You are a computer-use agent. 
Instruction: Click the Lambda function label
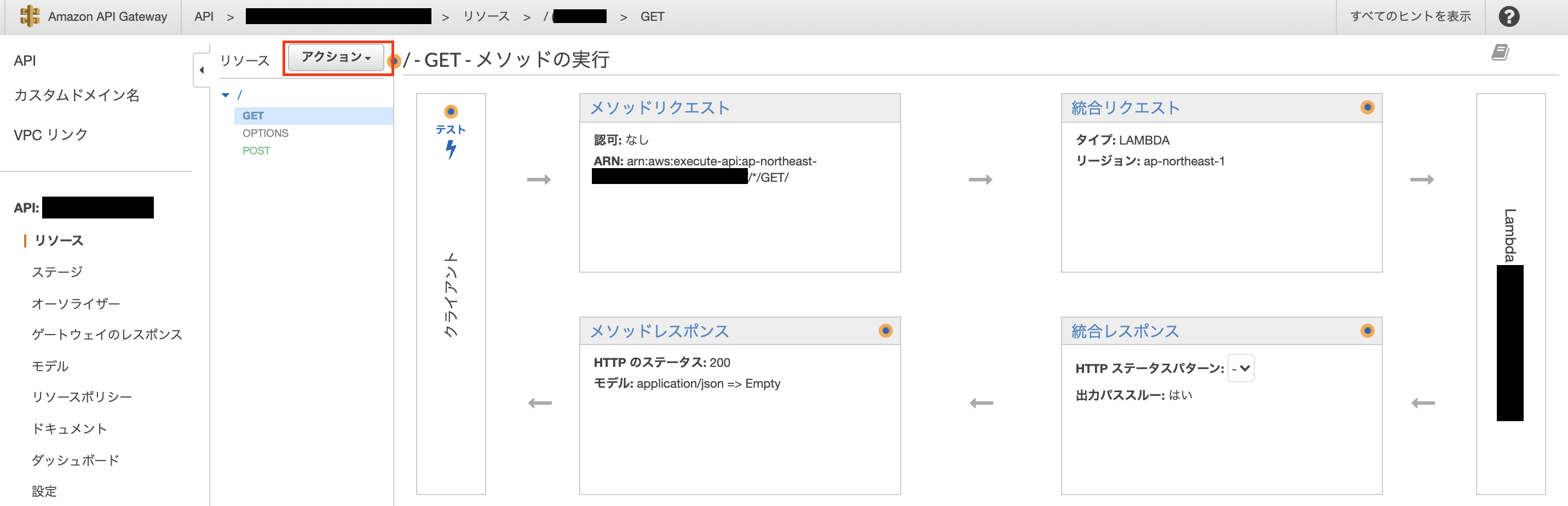1510,235
